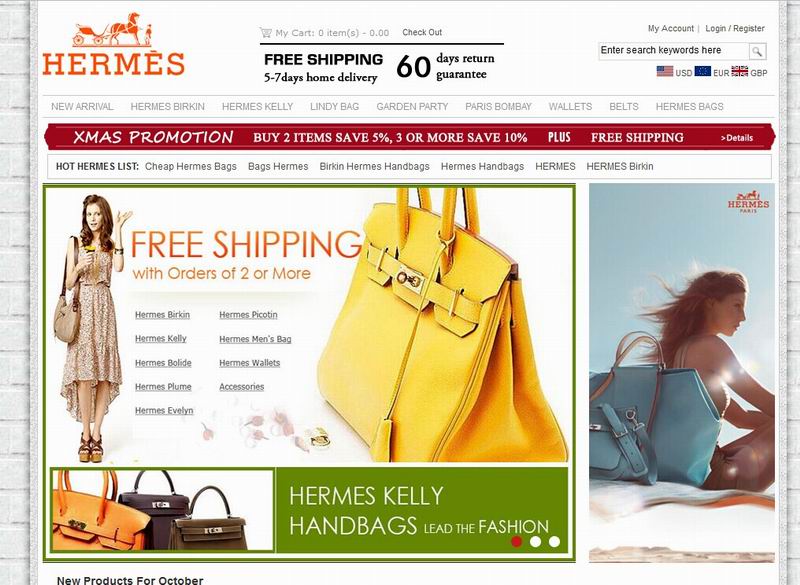Click the Check Out link
The height and width of the screenshot is (585, 800).
[x=422, y=32]
